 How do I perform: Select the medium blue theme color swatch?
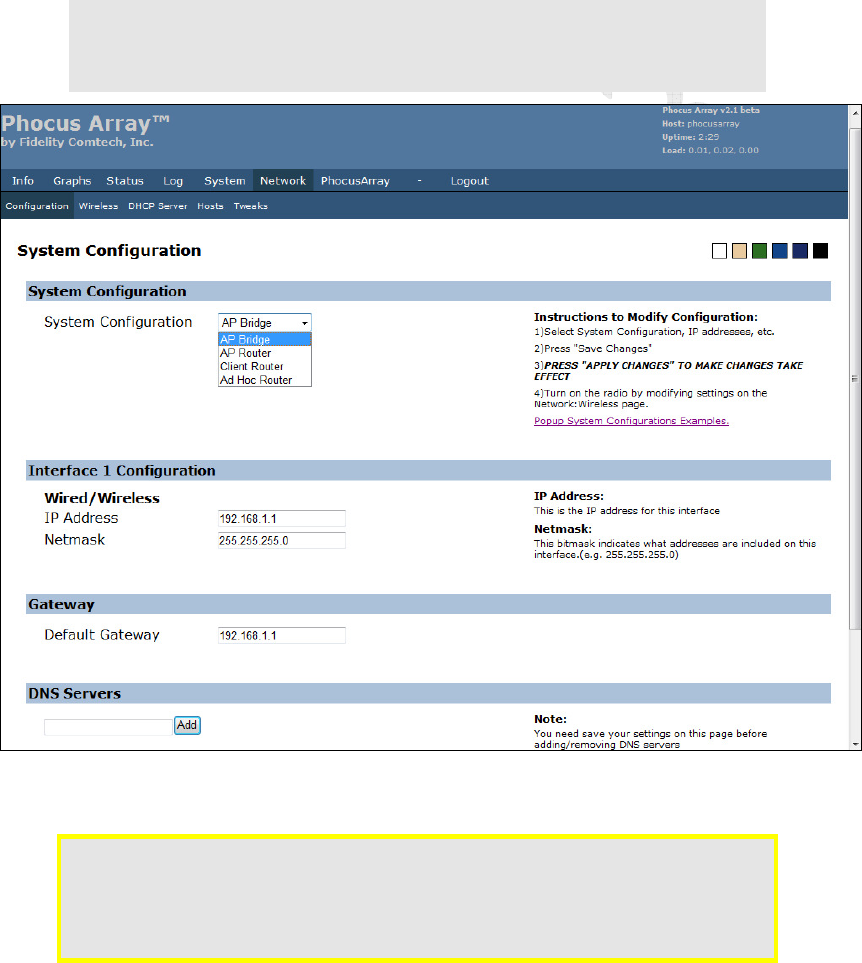(x=780, y=251)
